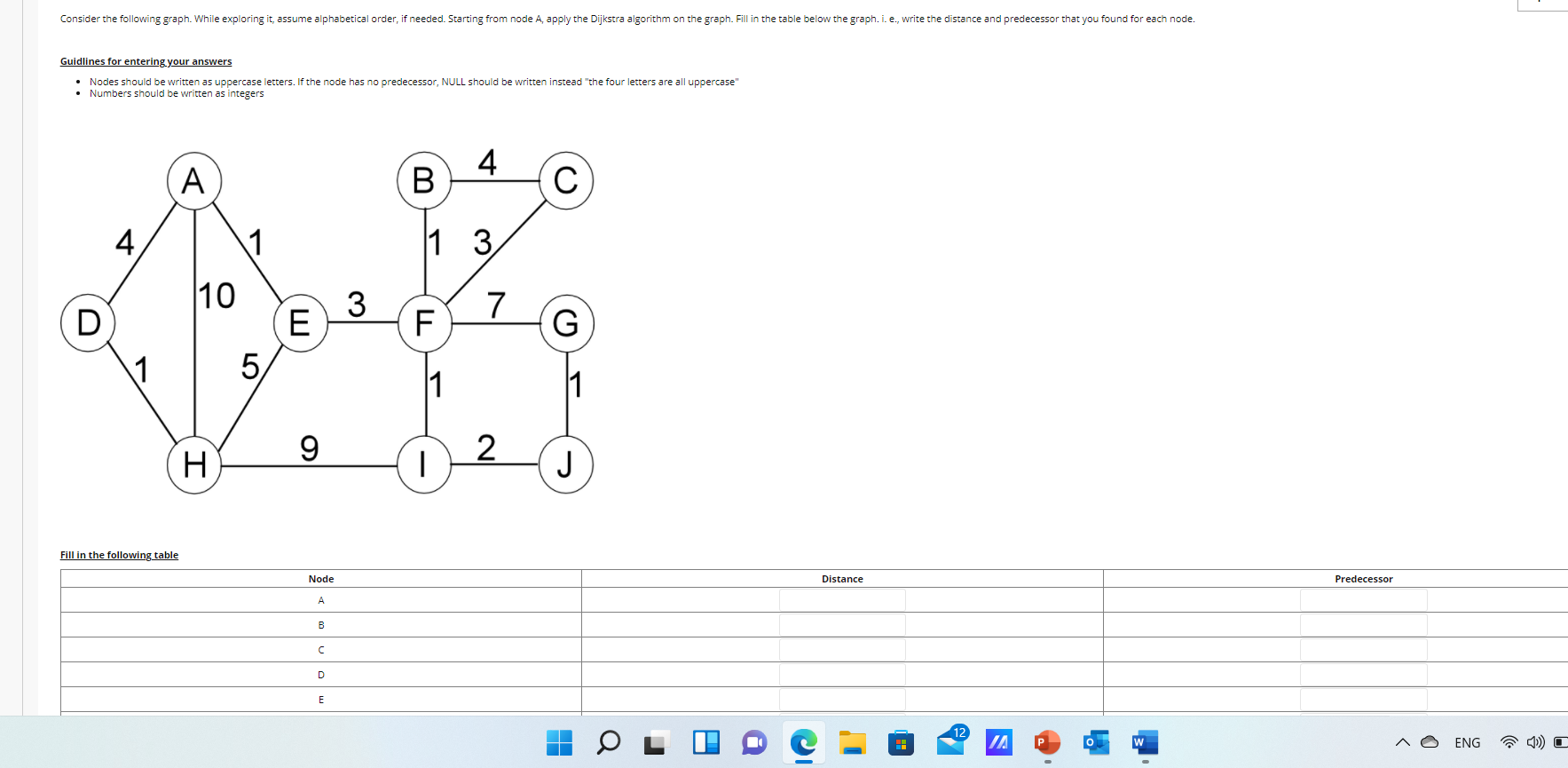Screen dimensions: 1568x768
Task: Click edge weight 9 between H and I
Action: pyautogui.click(x=309, y=447)
